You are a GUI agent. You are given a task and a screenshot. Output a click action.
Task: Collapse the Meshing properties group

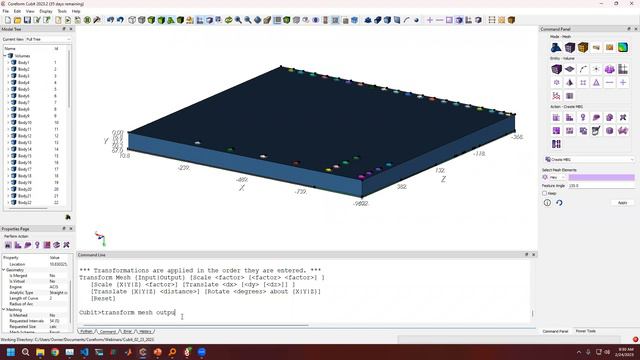4,309
